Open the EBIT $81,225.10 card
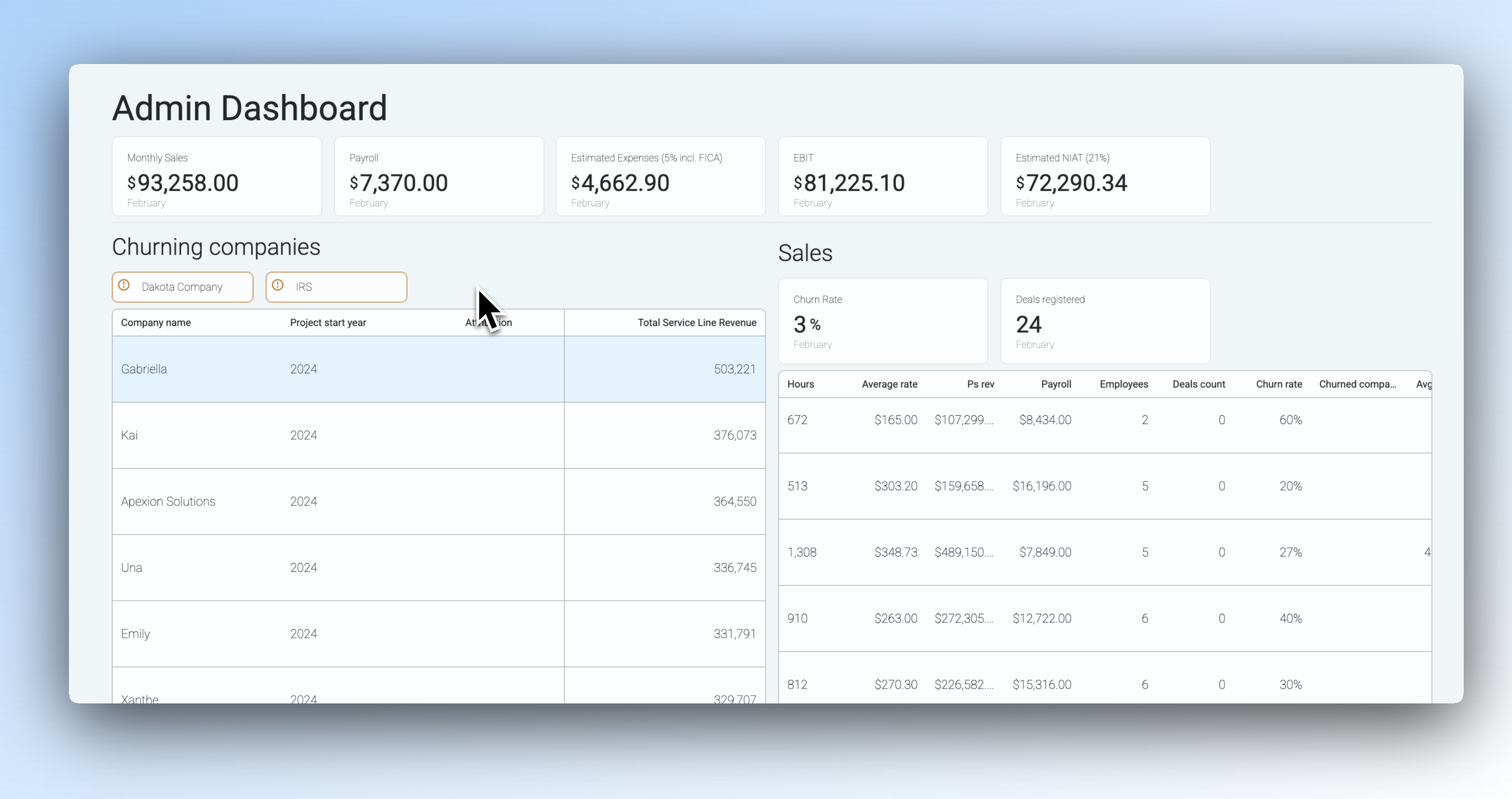The height and width of the screenshot is (799, 1512). tap(884, 177)
